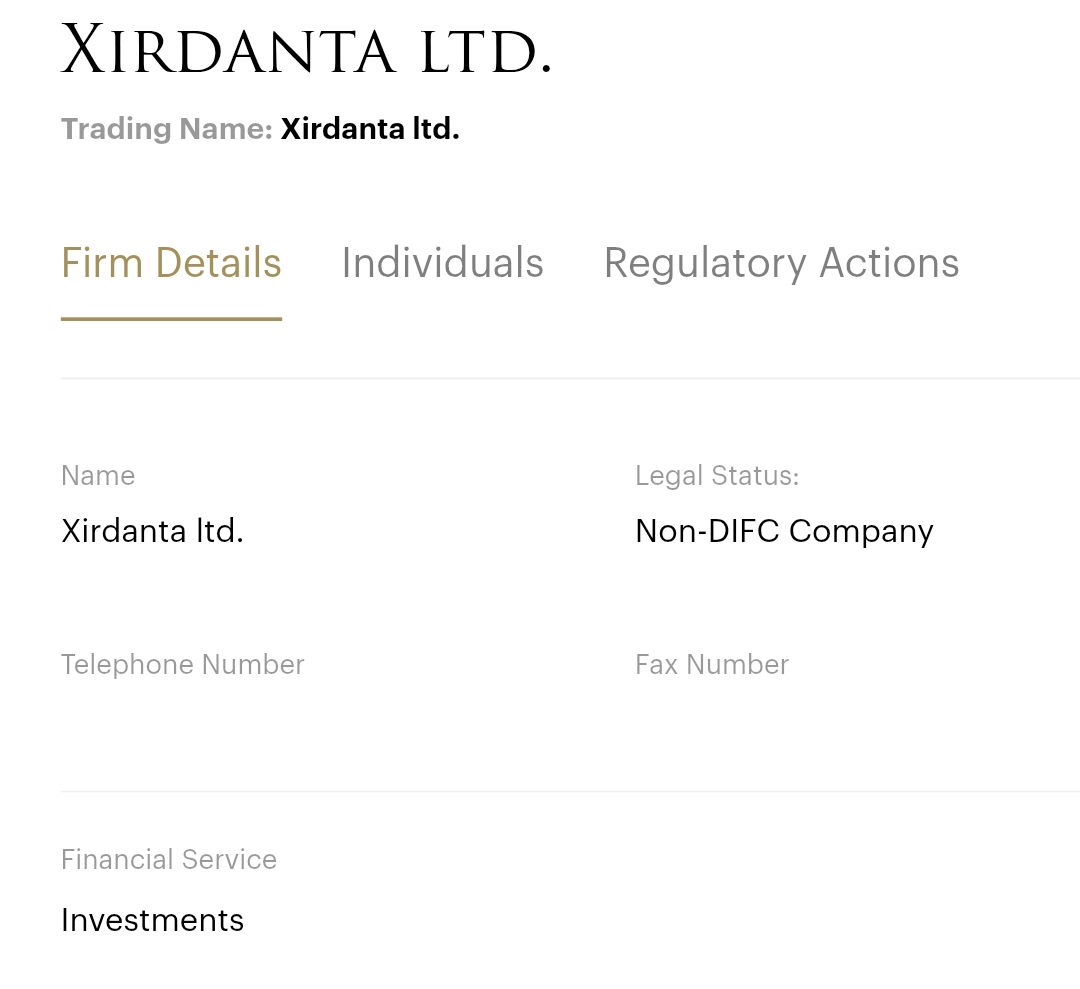Click the empty value under Fax Number
This screenshot has height=989, width=1080.
[x=712, y=720]
